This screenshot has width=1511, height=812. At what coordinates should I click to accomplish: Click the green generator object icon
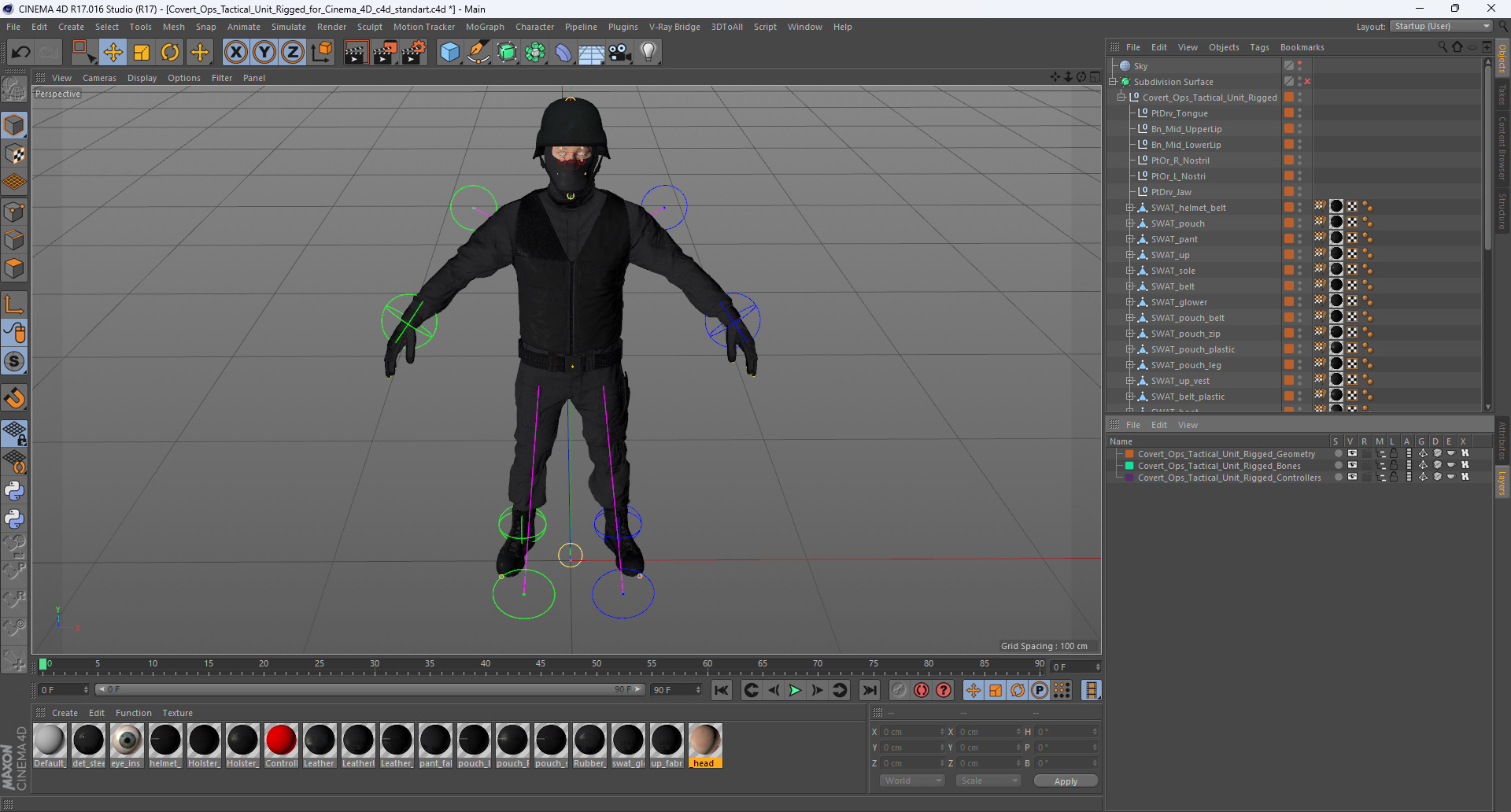[x=507, y=53]
